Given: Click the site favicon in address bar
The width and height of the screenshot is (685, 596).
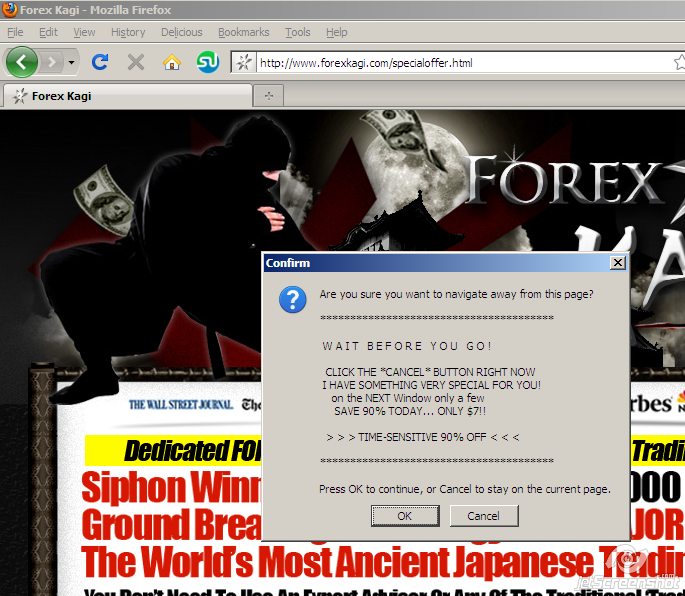Looking at the screenshot, I should 244,62.
